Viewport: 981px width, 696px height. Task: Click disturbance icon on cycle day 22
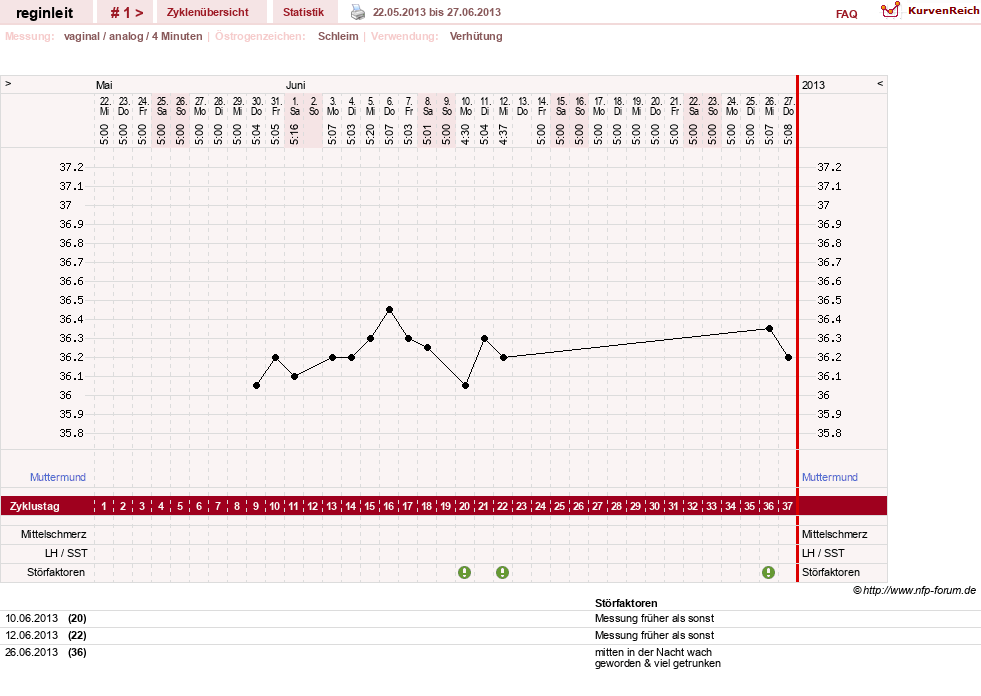coord(502,572)
